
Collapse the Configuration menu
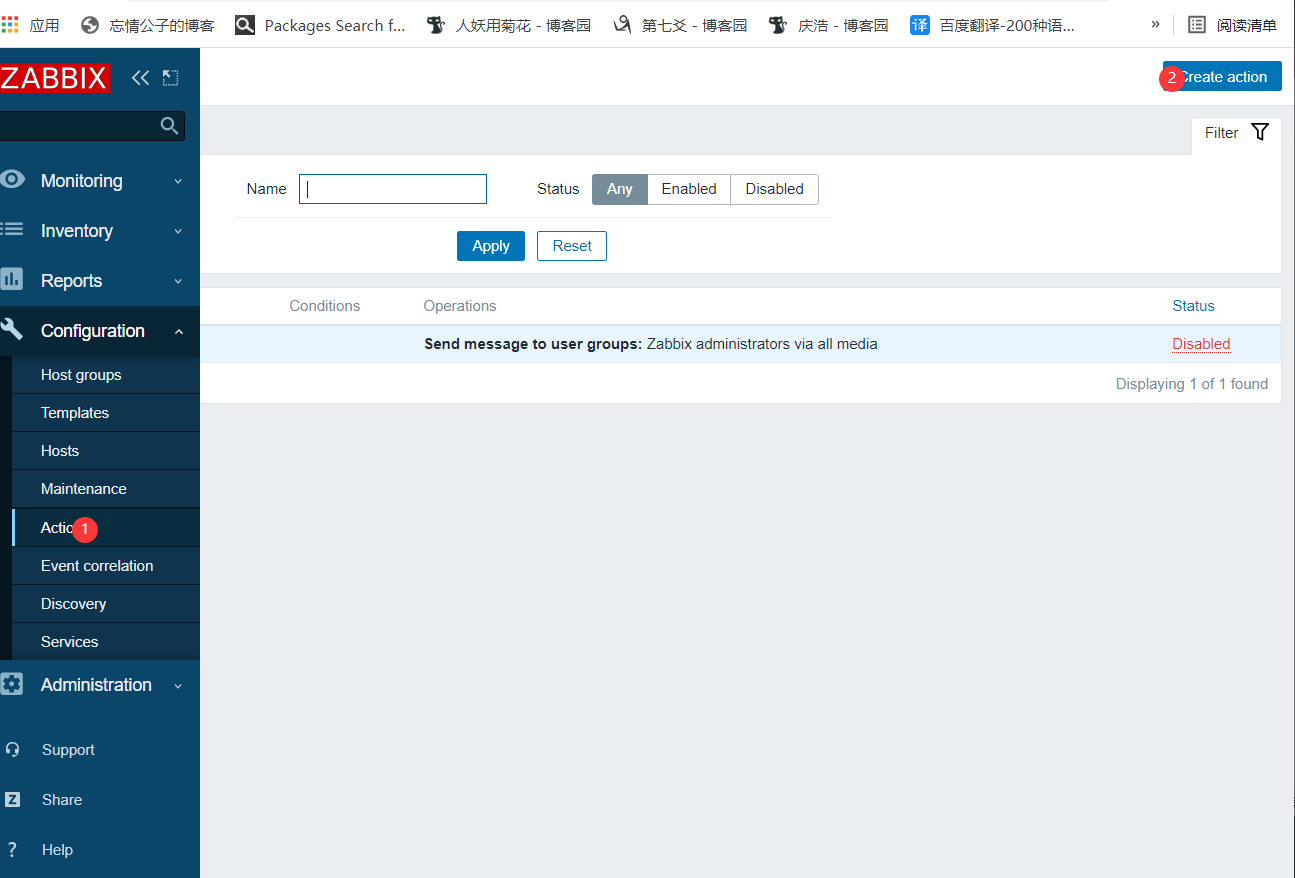click(100, 331)
